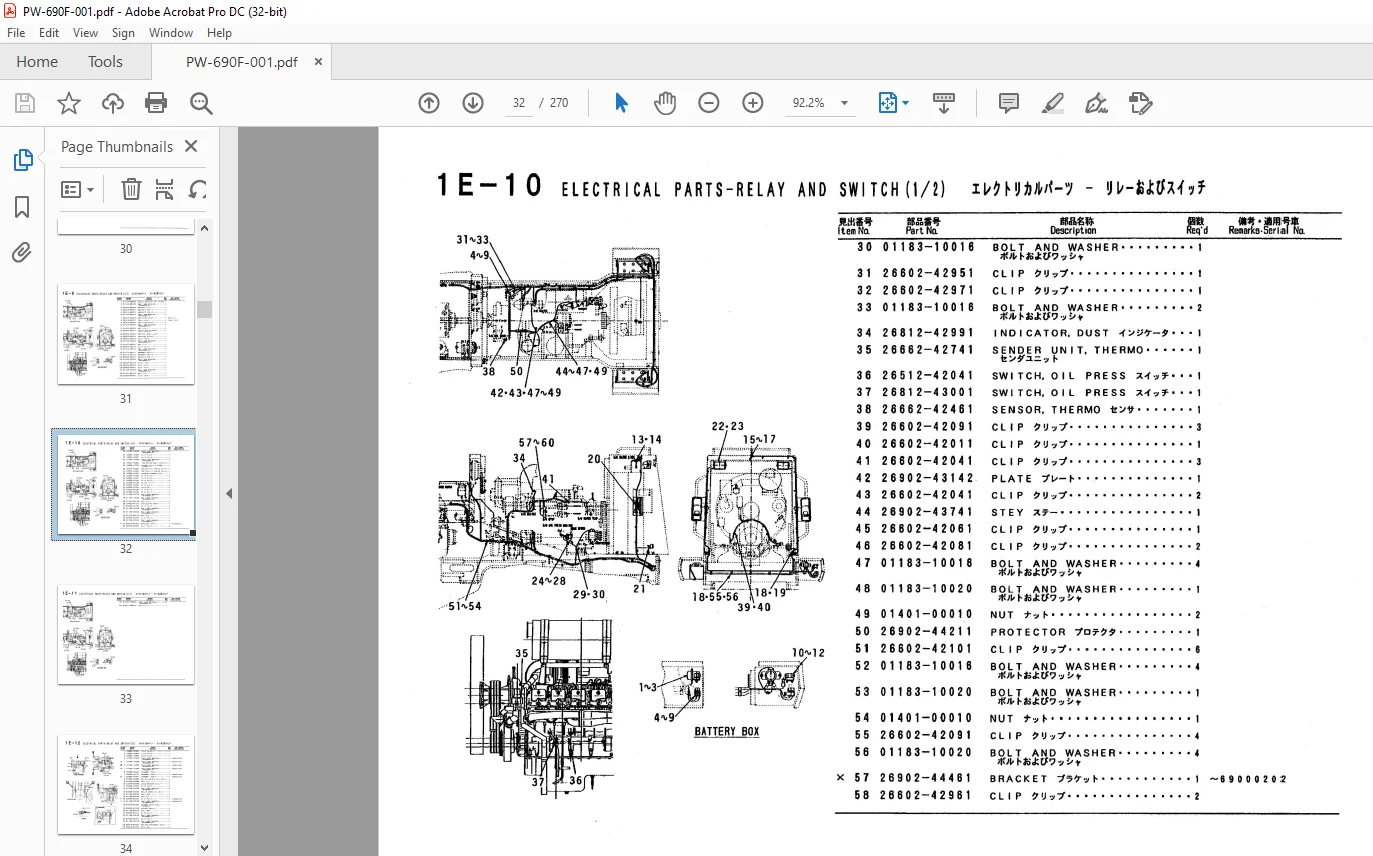Click the thumbnails scrollbar up arrow

(x=204, y=227)
